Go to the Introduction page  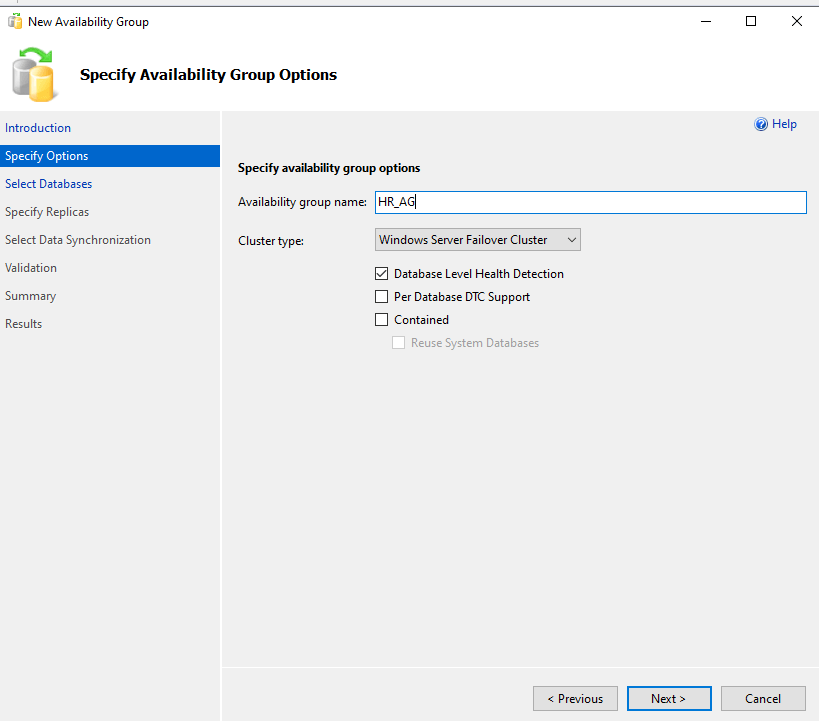pyautogui.click(x=38, y=128)
